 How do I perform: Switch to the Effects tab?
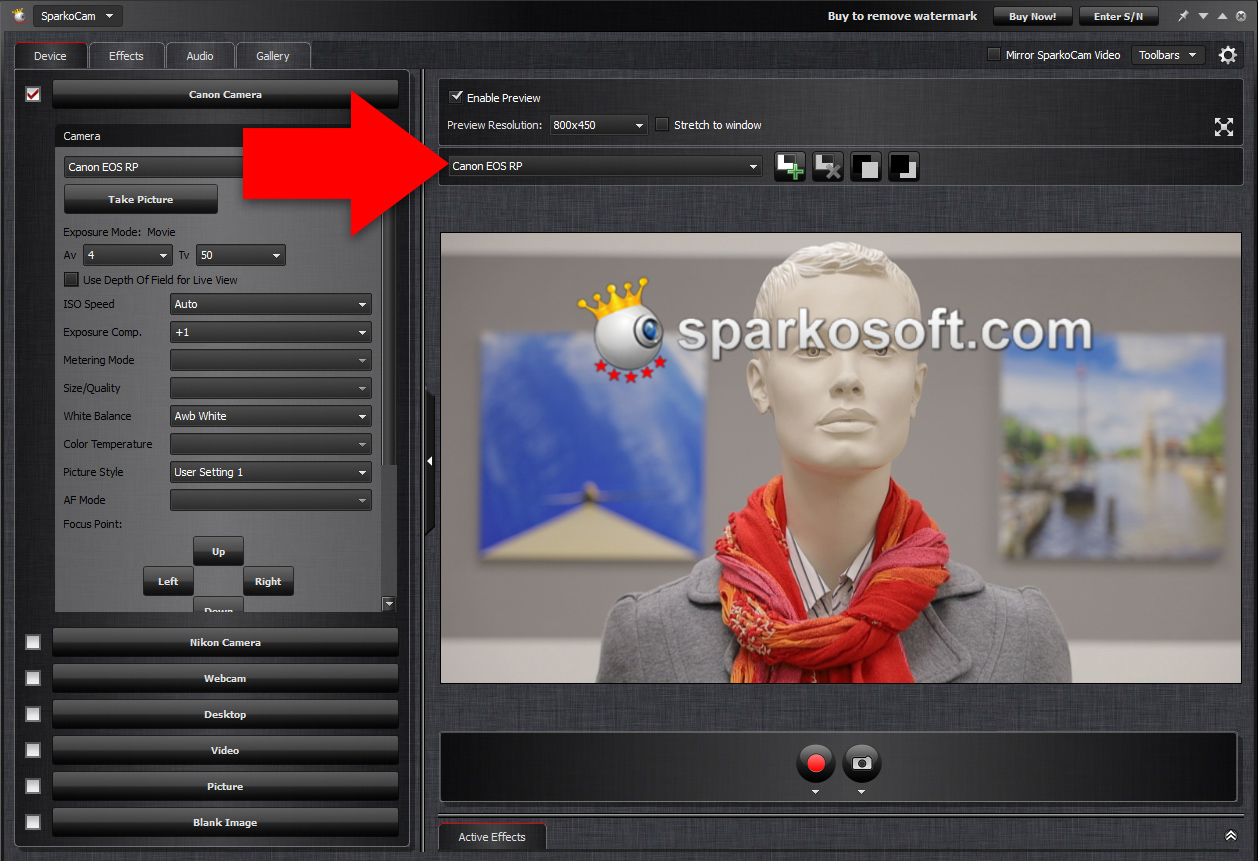pos(126,56)
